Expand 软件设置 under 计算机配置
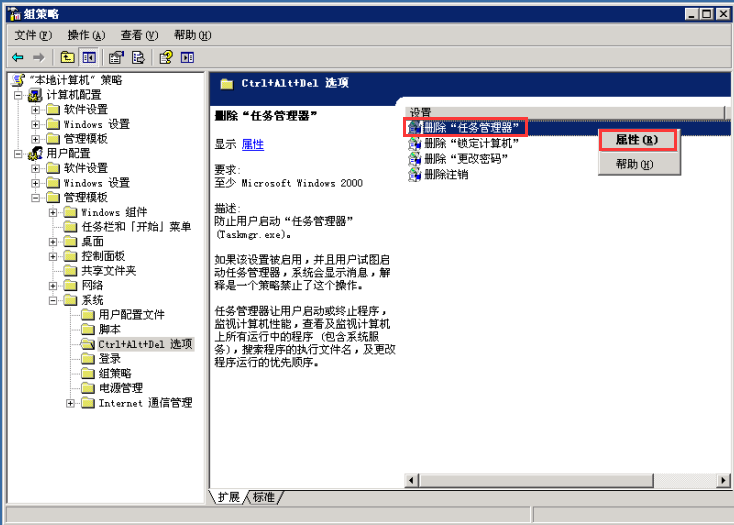 click(x=36, y=110)
